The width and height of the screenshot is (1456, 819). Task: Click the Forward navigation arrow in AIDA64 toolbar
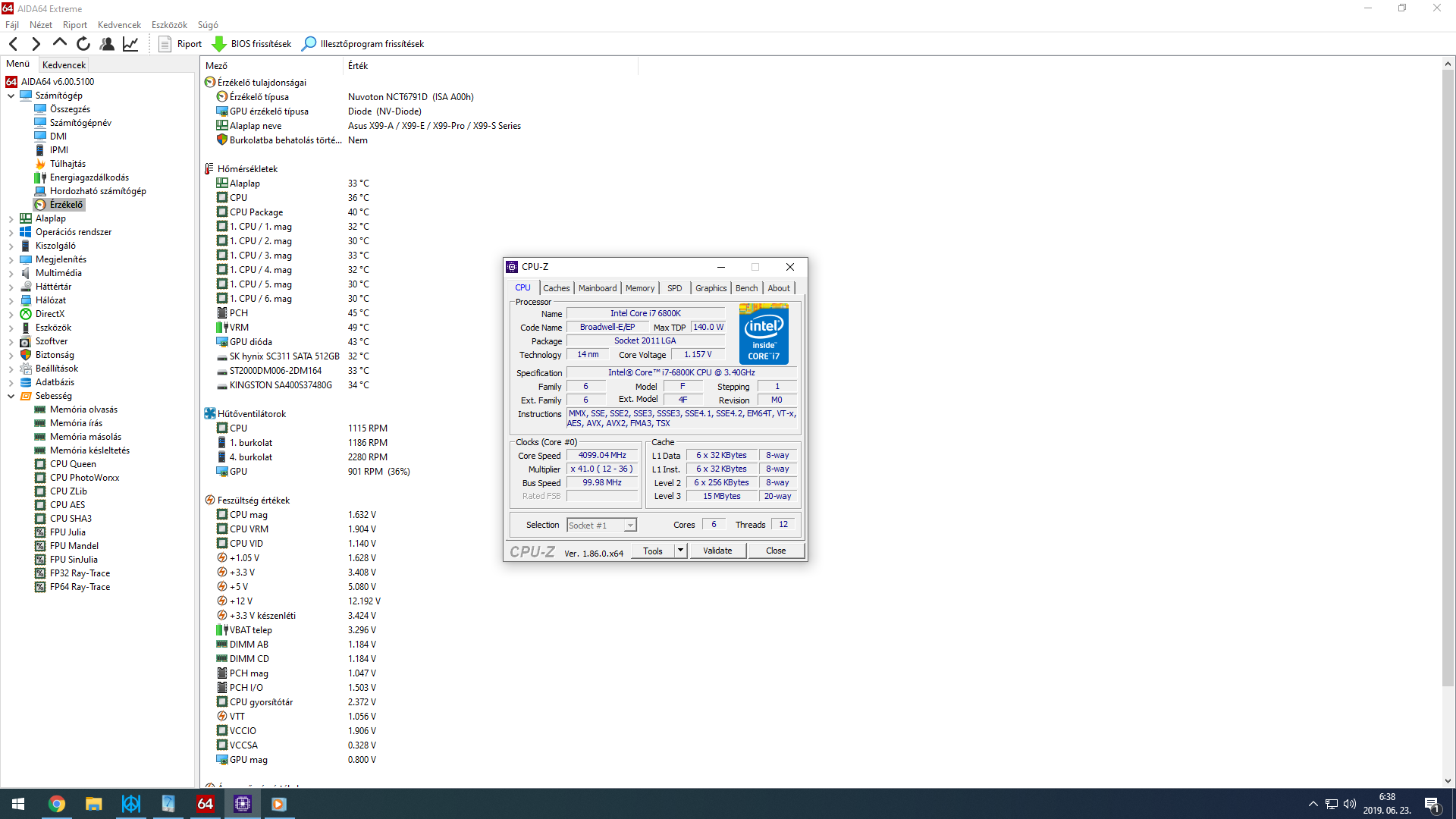[36, 44]
